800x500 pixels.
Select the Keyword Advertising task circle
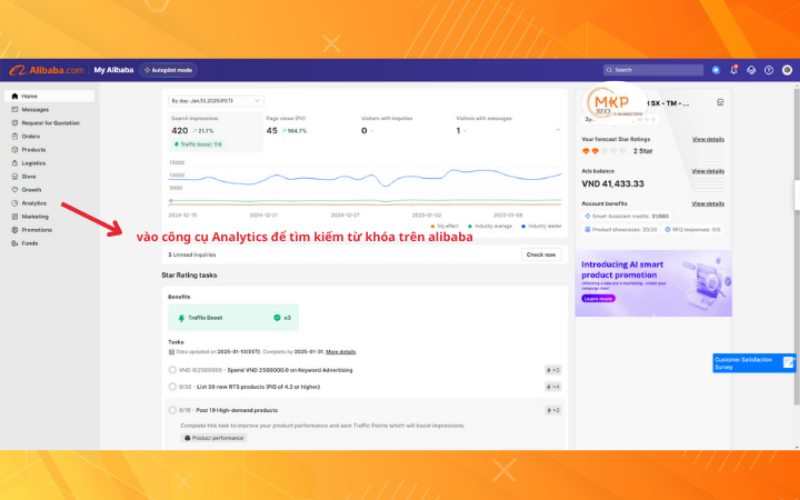(x=172, y=370)
